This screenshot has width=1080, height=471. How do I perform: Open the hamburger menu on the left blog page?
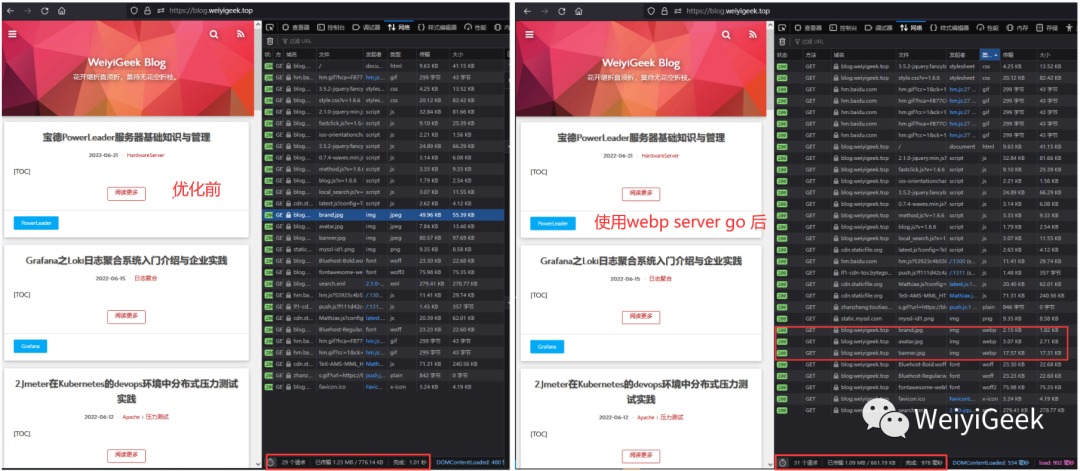10,34
